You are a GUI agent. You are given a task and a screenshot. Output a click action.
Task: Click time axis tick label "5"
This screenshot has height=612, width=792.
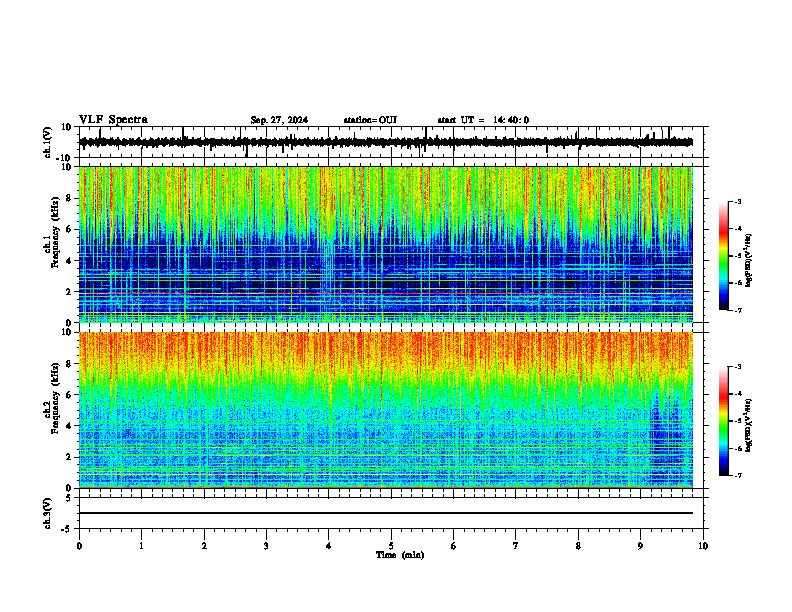(x=391, y=546)
